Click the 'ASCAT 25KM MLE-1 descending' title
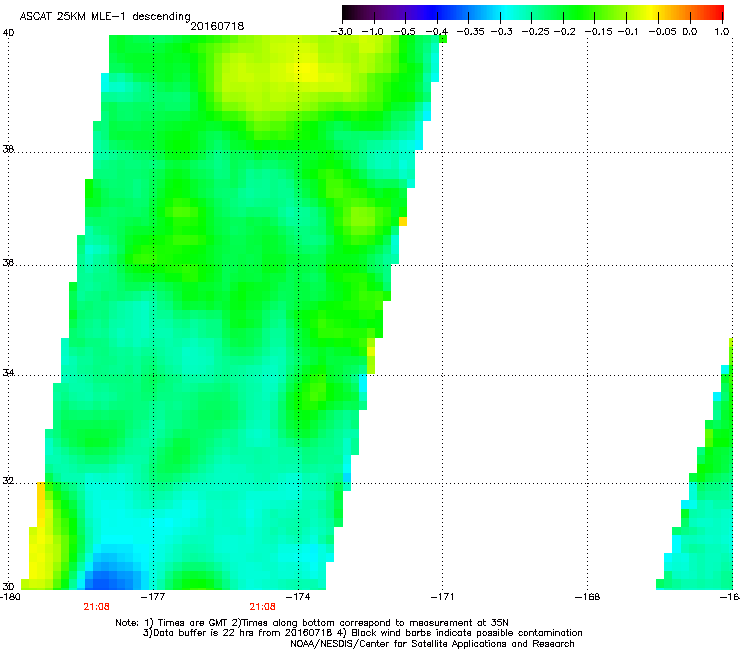This screenshot has width=740, height=650. click(x=105, y=16)
